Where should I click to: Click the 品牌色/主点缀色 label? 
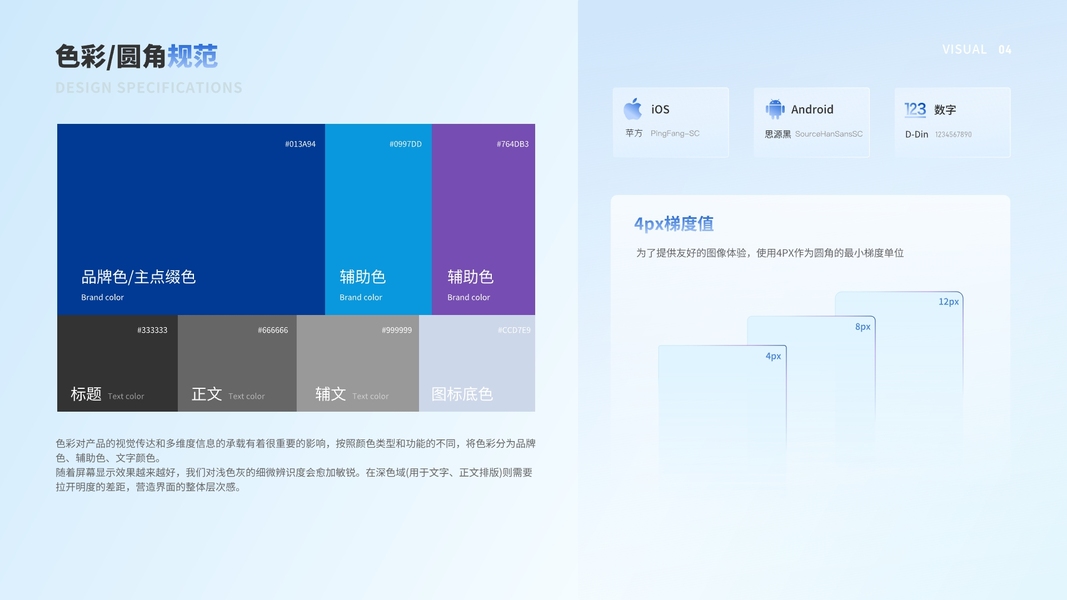click(x=138, y=277)
